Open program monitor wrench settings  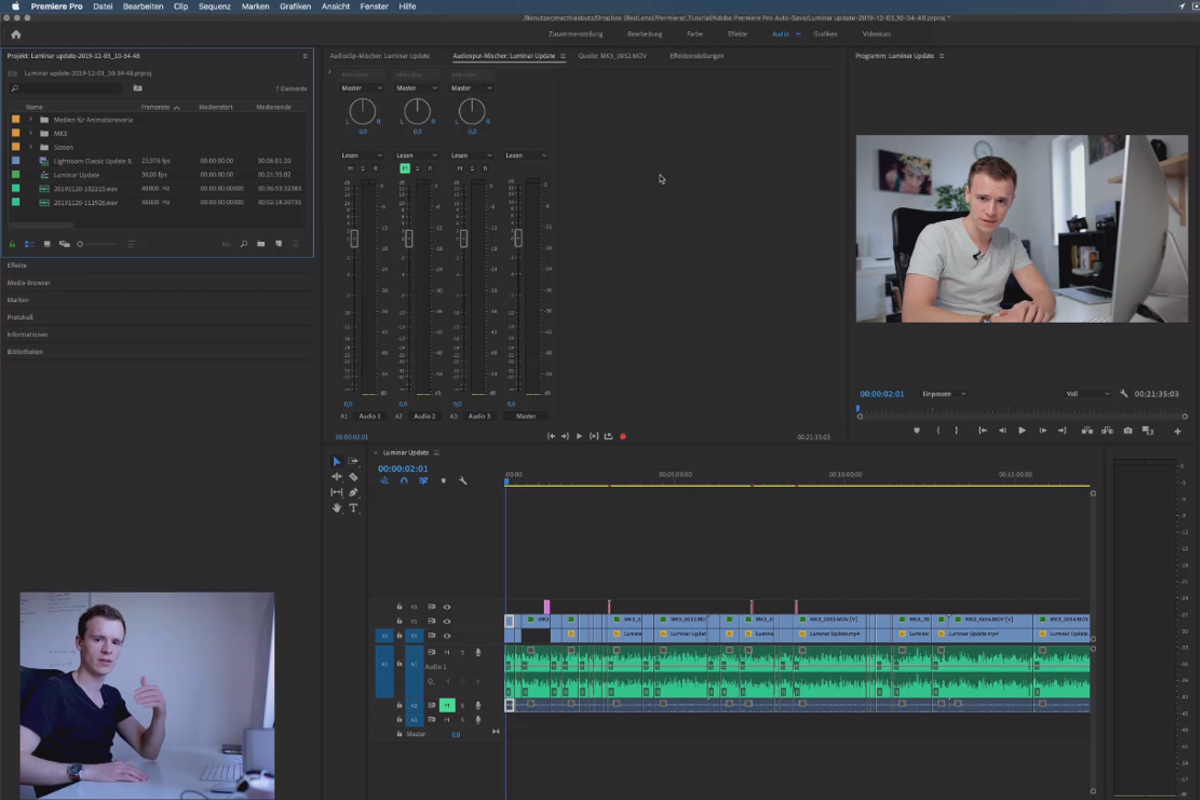pyautogui.click(x=1124, y=394)
